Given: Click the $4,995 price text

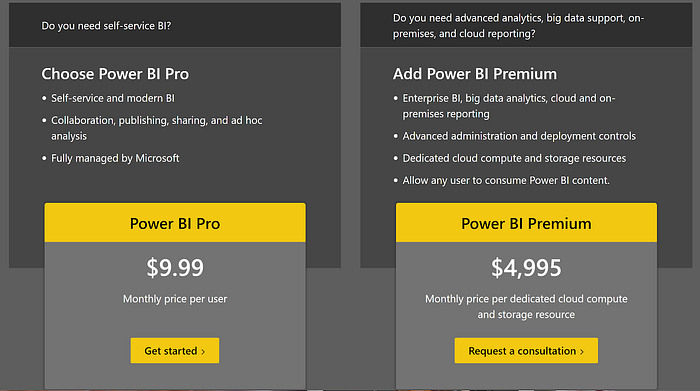Looking at the screenshot, I should (x=526, y=268).
